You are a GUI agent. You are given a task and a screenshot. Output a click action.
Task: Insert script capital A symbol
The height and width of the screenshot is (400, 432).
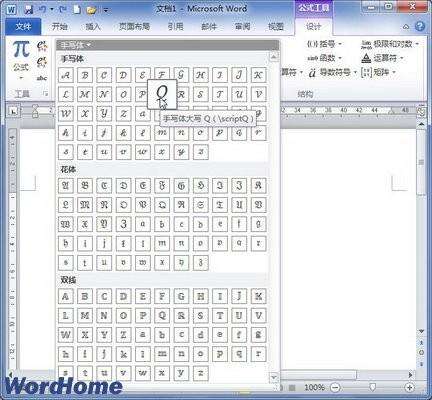[x=66, y=75]
